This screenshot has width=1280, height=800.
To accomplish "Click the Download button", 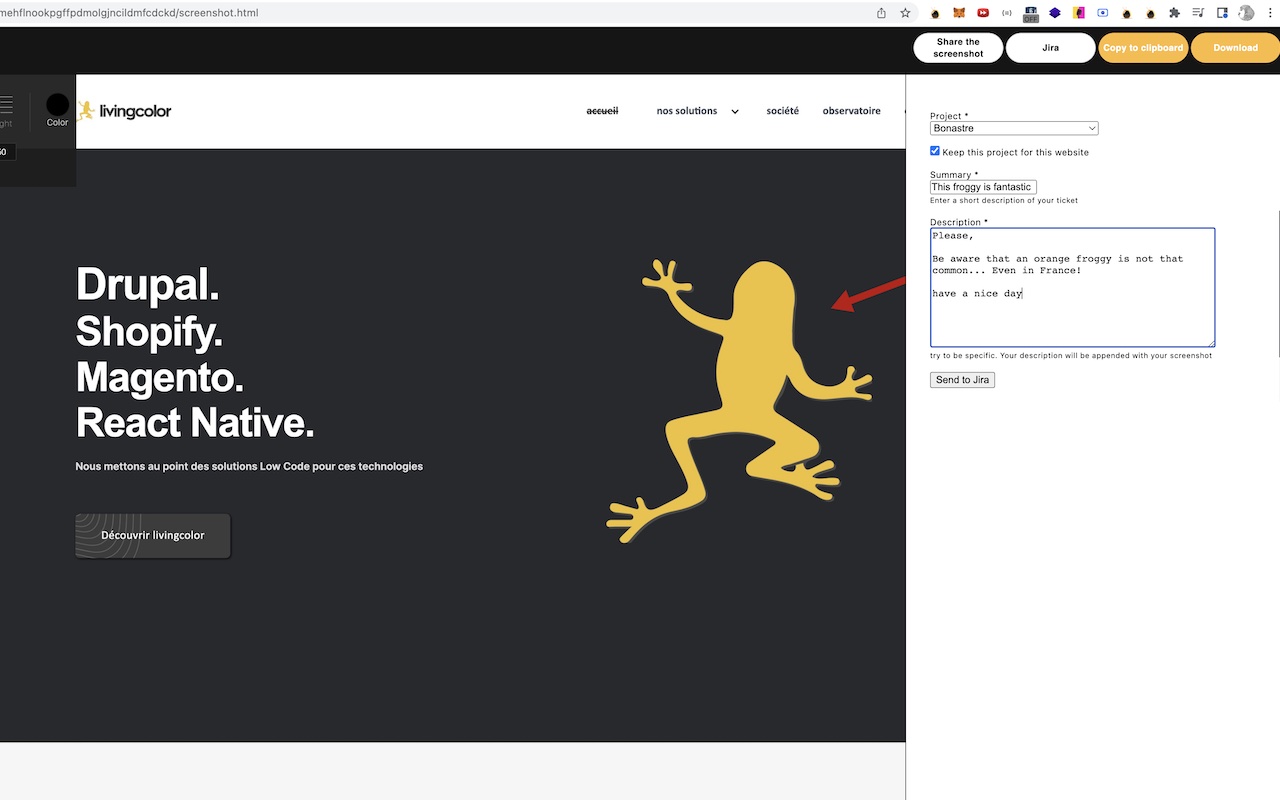I will coord(1236,48).
